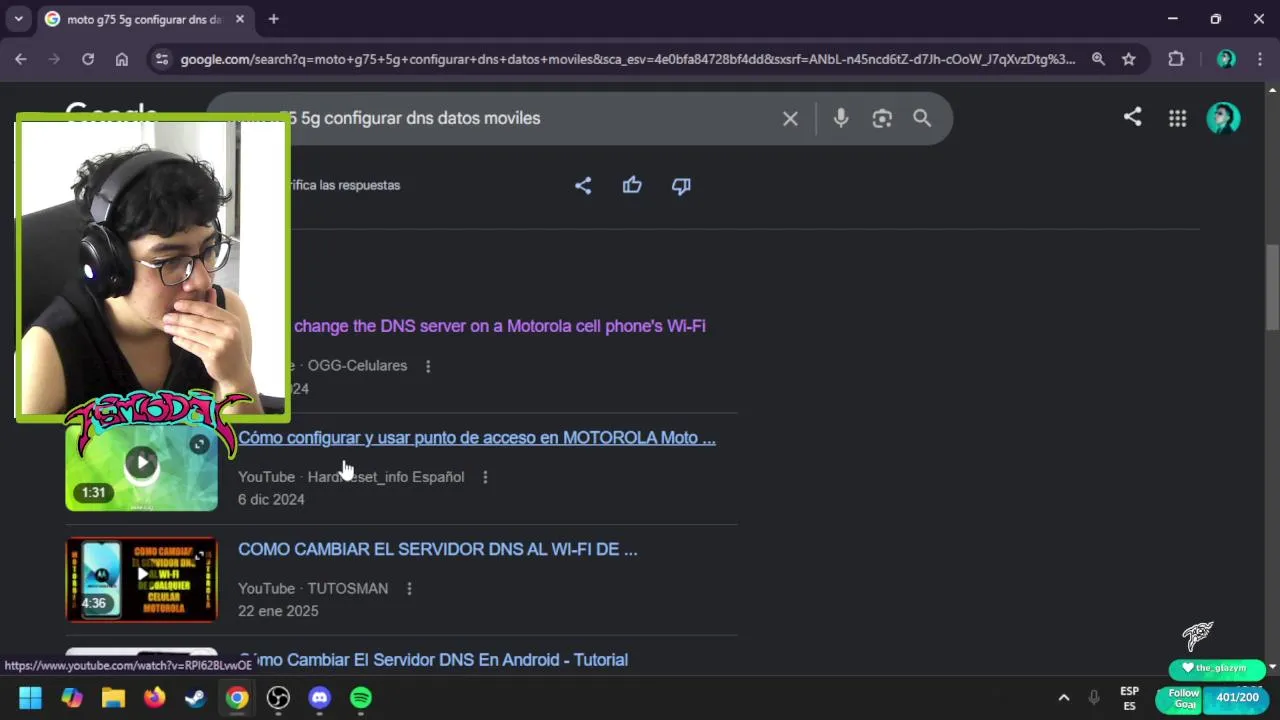
Task: Open the zoom indicator in address bar
Action: coord(1098,59)
